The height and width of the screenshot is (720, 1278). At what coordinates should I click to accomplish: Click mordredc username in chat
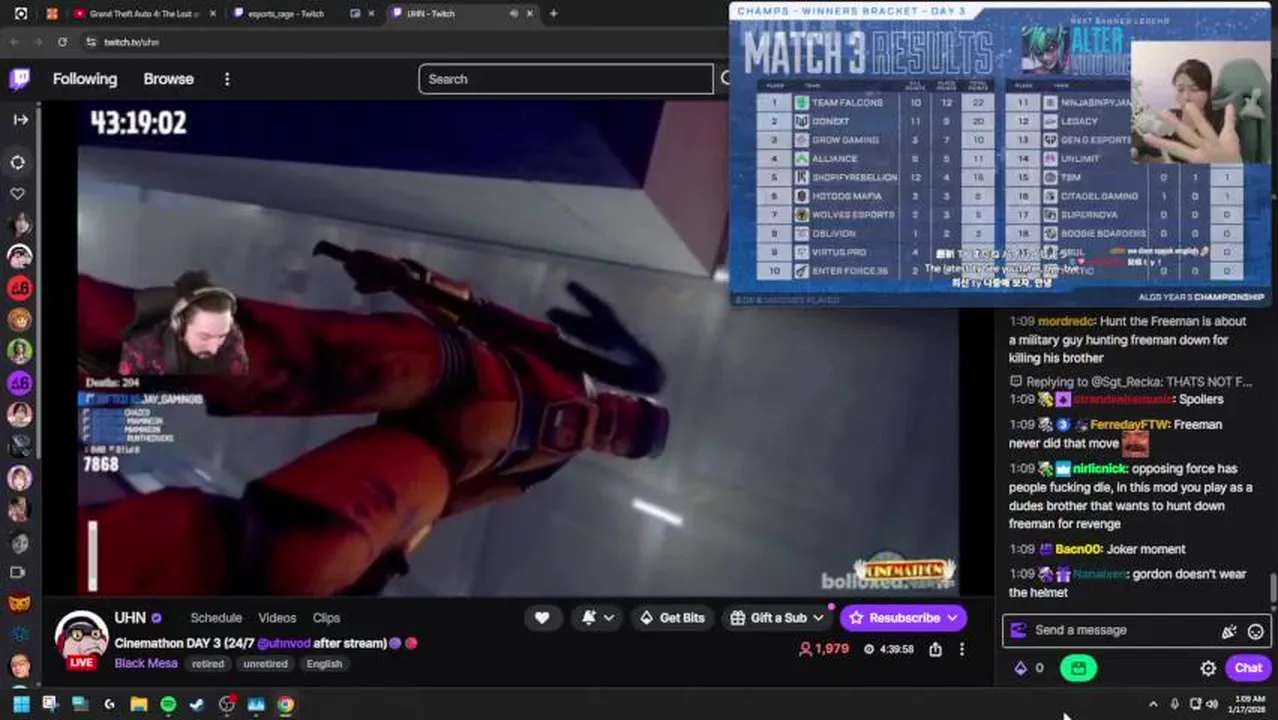1066,321
